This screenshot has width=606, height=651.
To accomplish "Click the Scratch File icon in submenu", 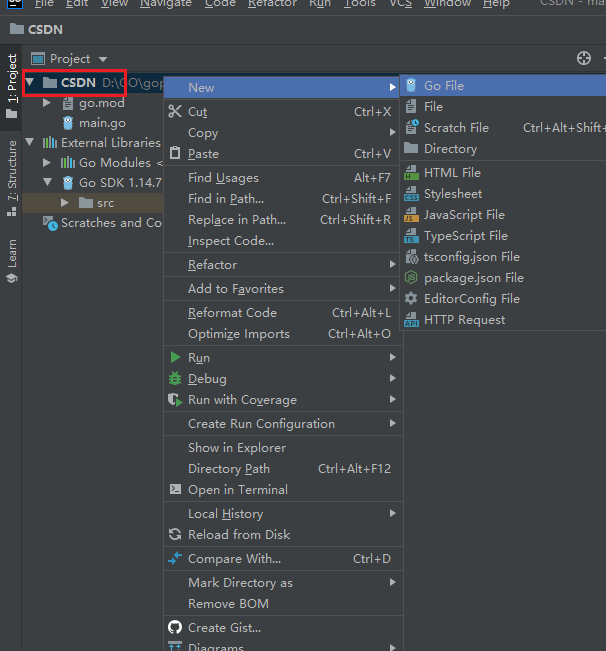I will (412, 127).
